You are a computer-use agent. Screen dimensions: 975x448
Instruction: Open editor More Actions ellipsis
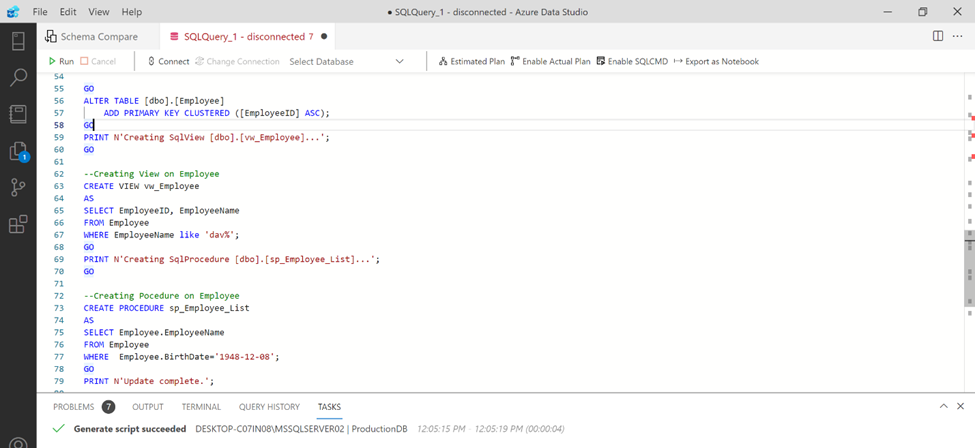click(957, 36)
